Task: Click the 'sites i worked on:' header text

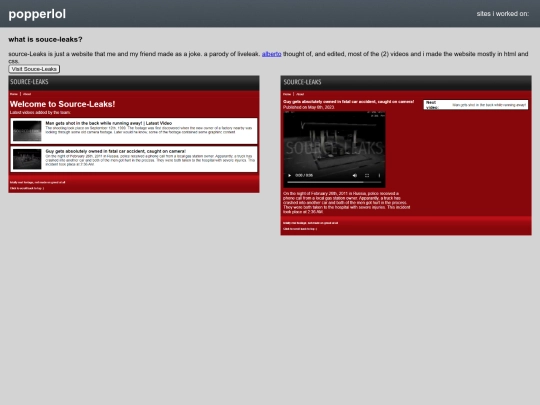Action: click(502, 14)
